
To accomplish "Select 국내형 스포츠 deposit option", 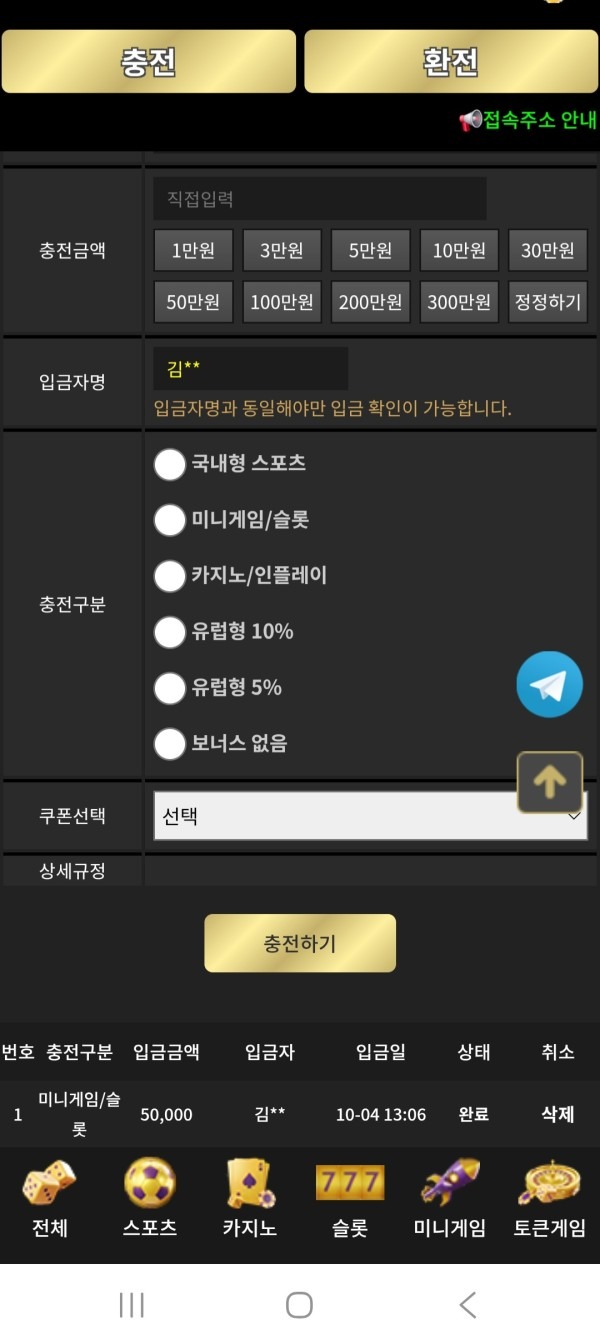I will click(x=170, y=465).
